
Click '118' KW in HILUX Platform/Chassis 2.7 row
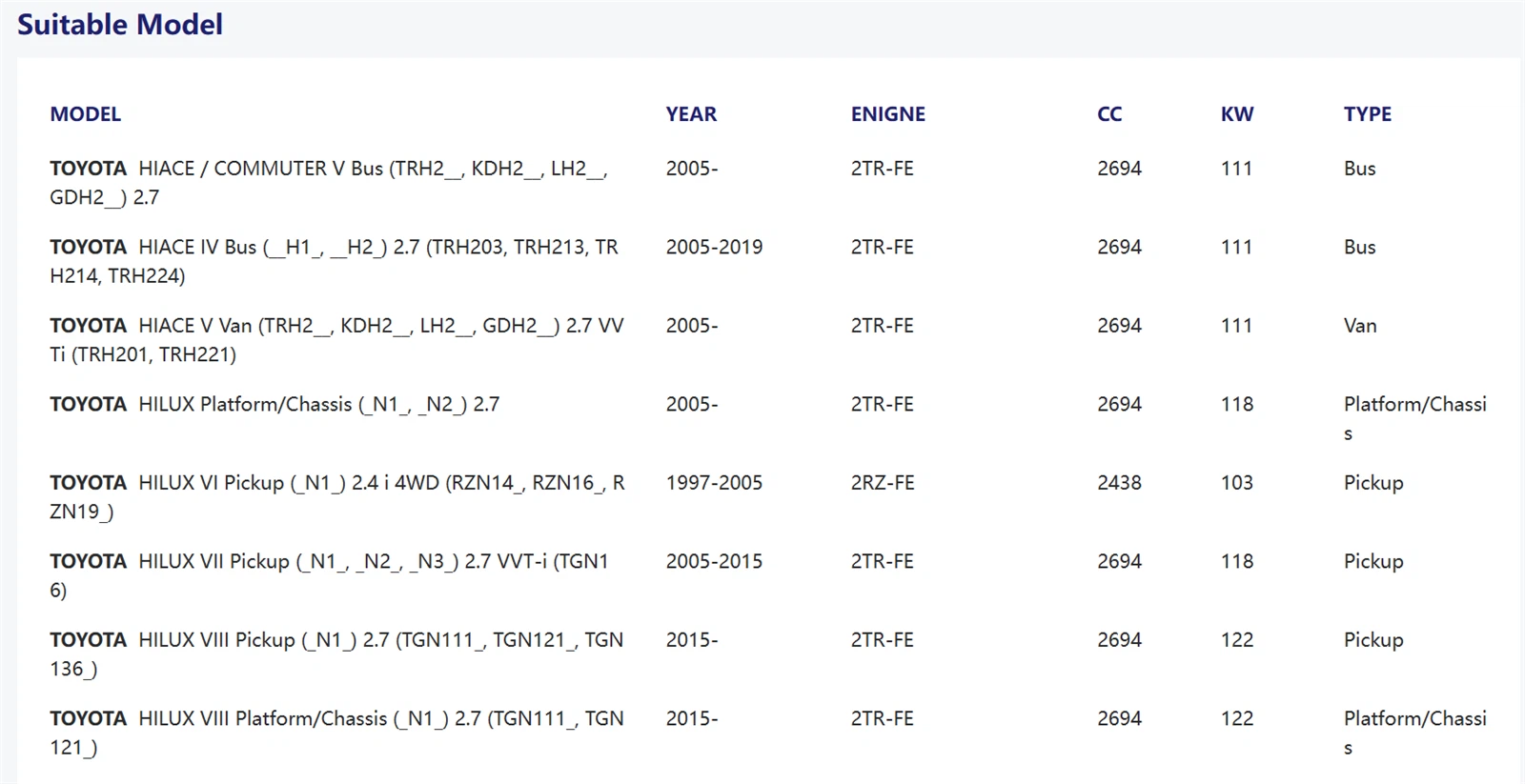pos(1237,404)
